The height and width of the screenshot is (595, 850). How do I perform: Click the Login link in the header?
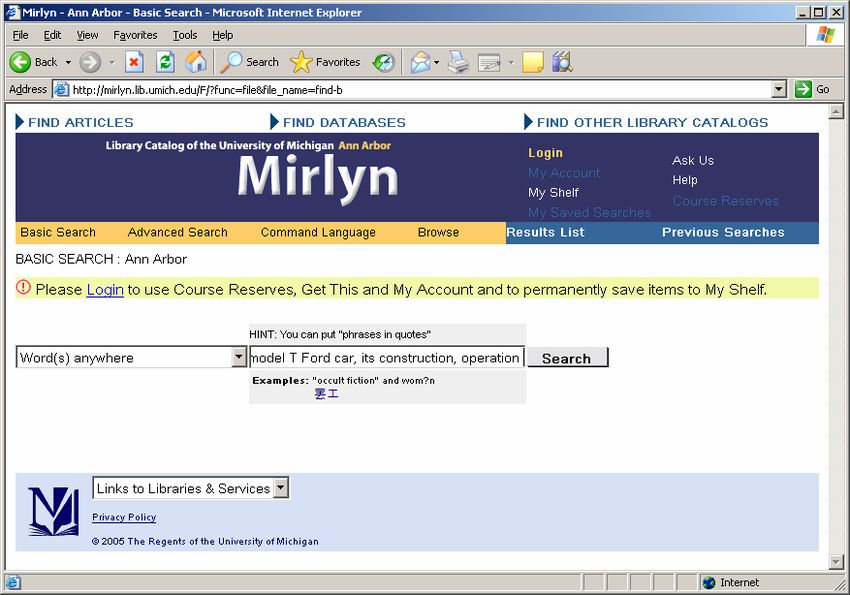545,153
